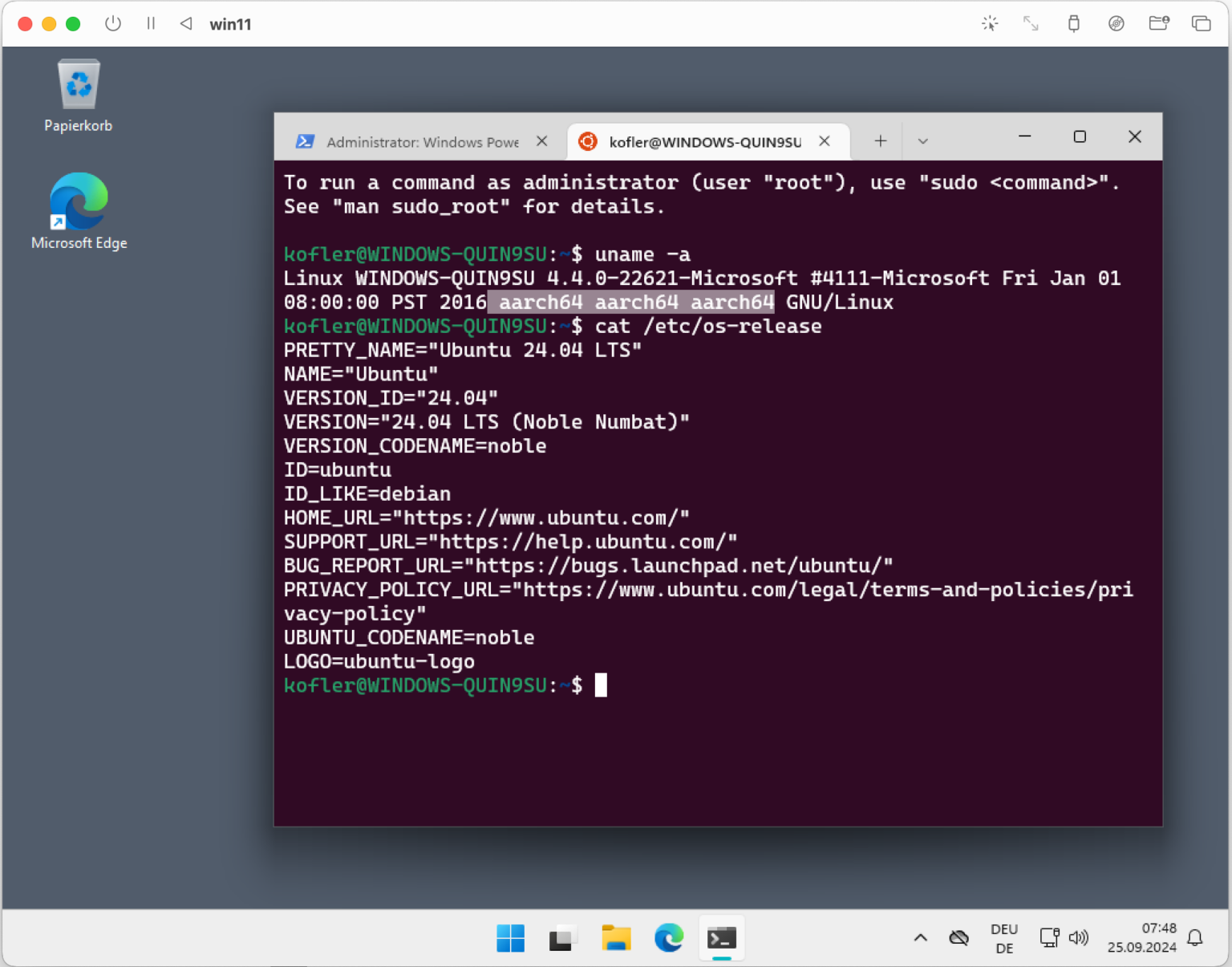Switch to the Administrator PowerShell tab
Screen dimensions: 1232x967
(x=417, y=141)
